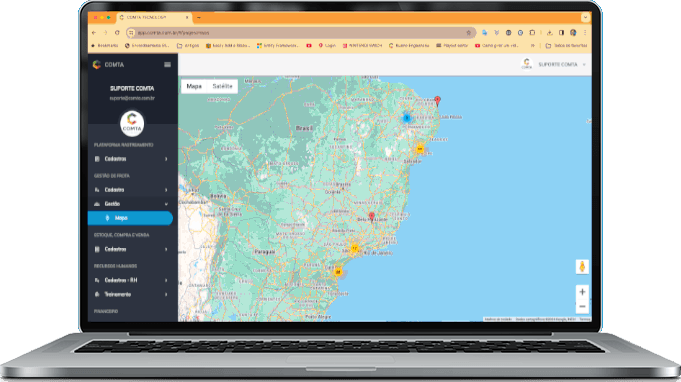Zoom out the map with minus button
The height and width of the screenshot is (382, 681).
[582, 306]
